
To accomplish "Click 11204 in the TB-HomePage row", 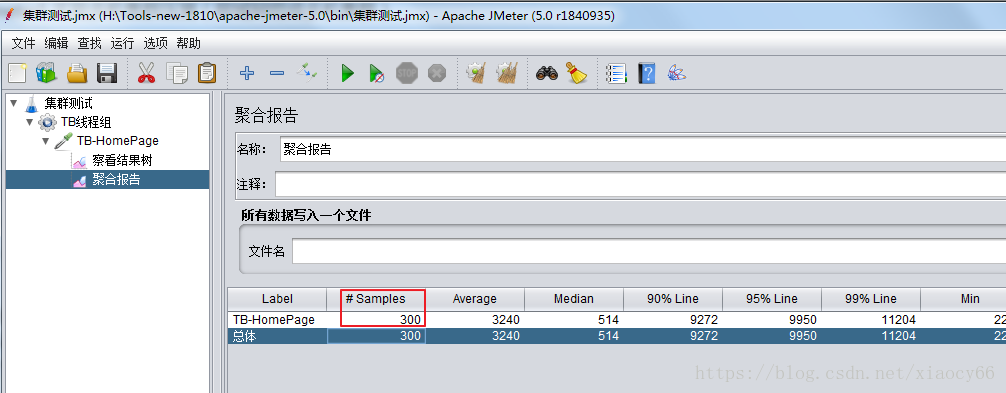I will pyautogui.click(x=871, y=319).
